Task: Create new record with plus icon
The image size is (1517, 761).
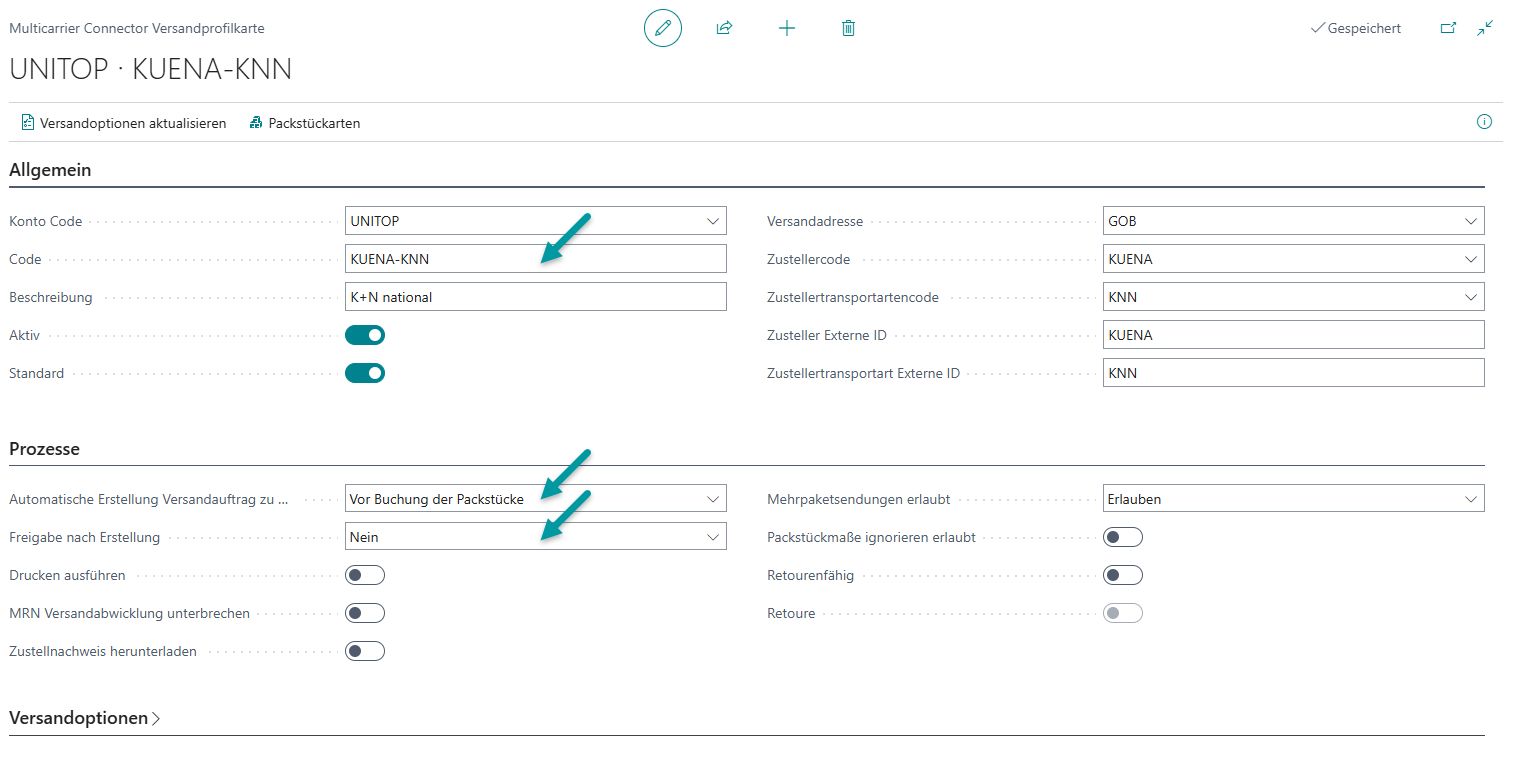Action: coord(787,28)
